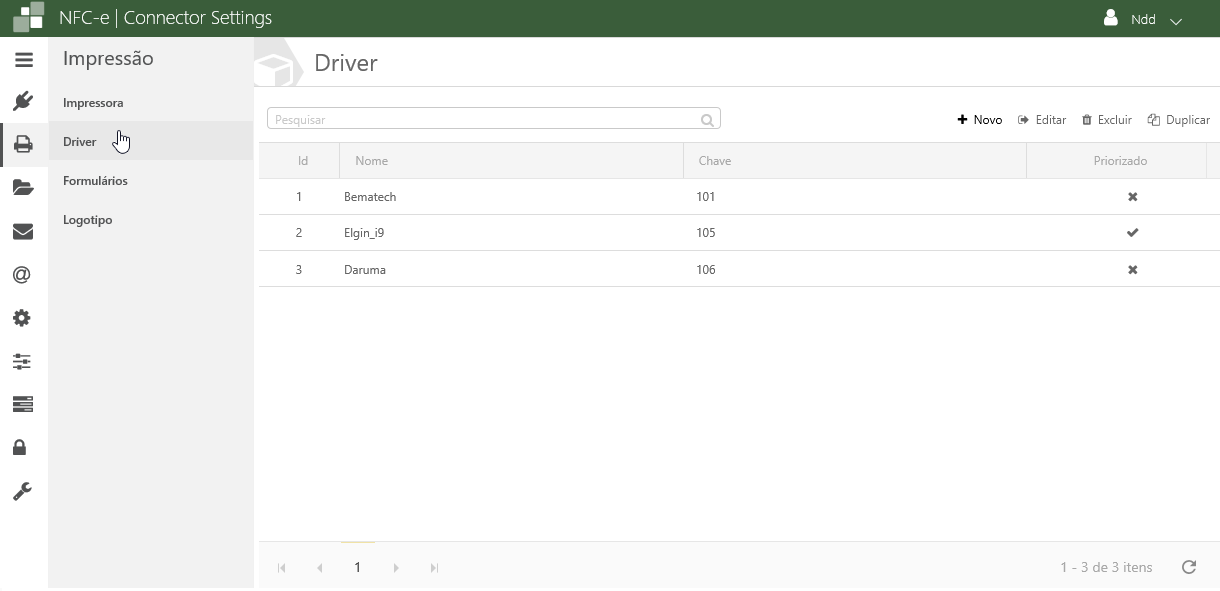Viewport: 1220px width, 591px height.
Task: Sort by the Nome column header
Action: pos(371,161)
